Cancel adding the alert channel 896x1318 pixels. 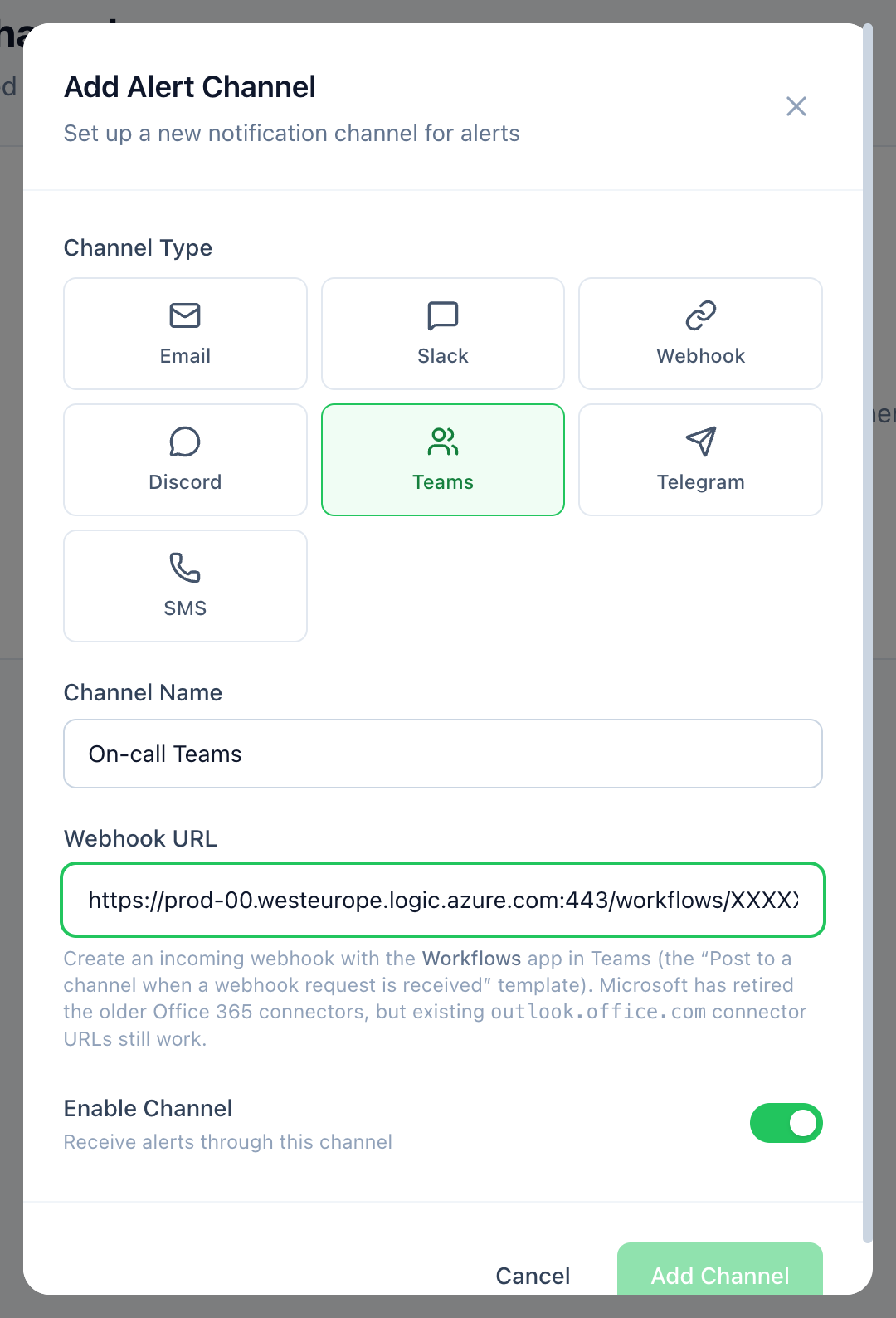coord(533,1276)
